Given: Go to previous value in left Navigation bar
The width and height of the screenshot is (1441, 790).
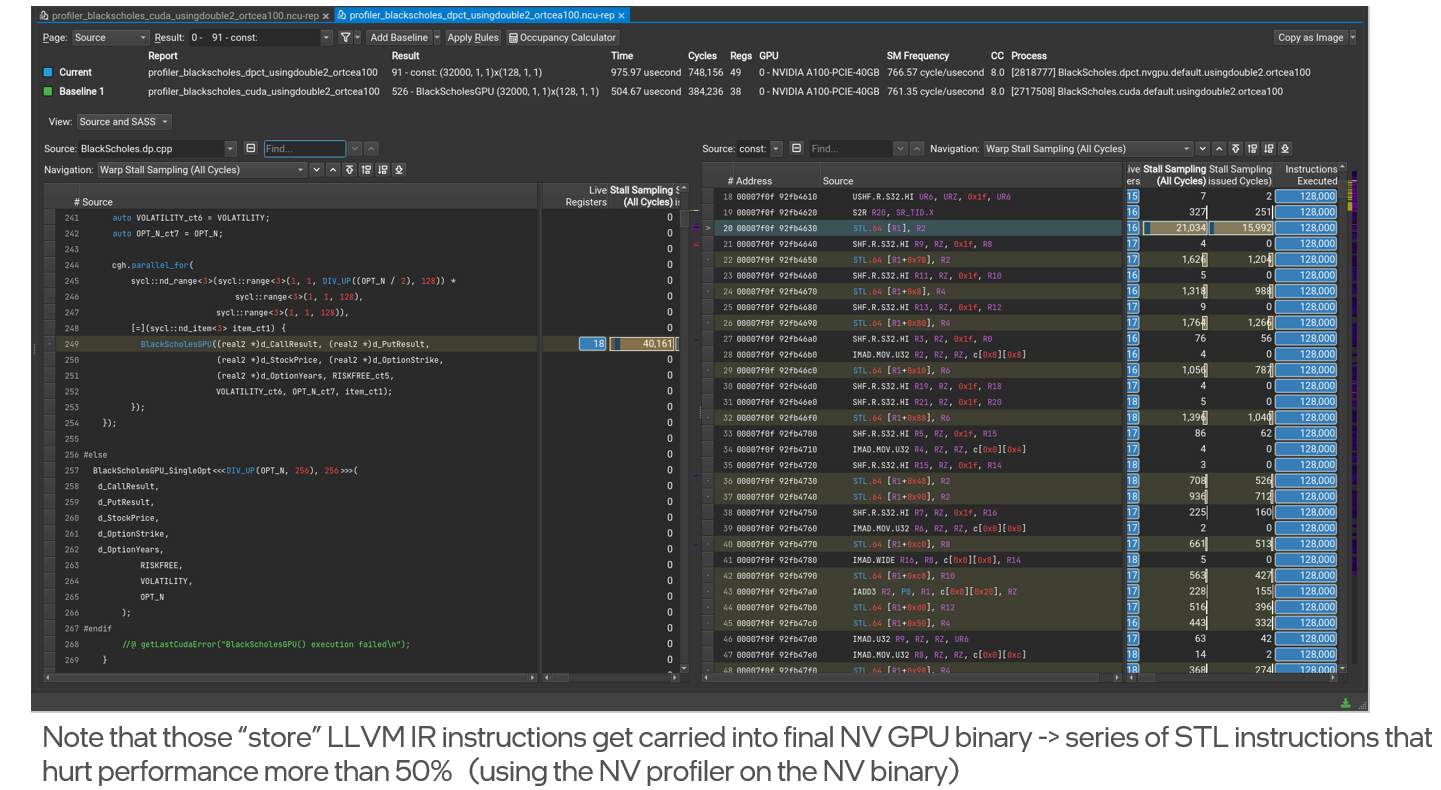Looking at the screenshot, I should (x=333, y=170).
